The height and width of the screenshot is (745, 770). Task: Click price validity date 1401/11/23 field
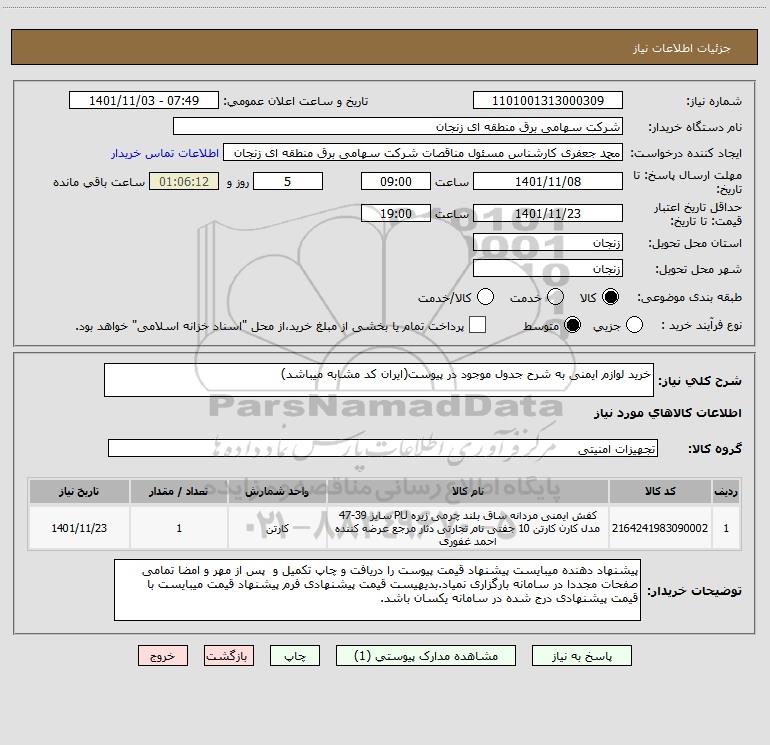[548, 213]
